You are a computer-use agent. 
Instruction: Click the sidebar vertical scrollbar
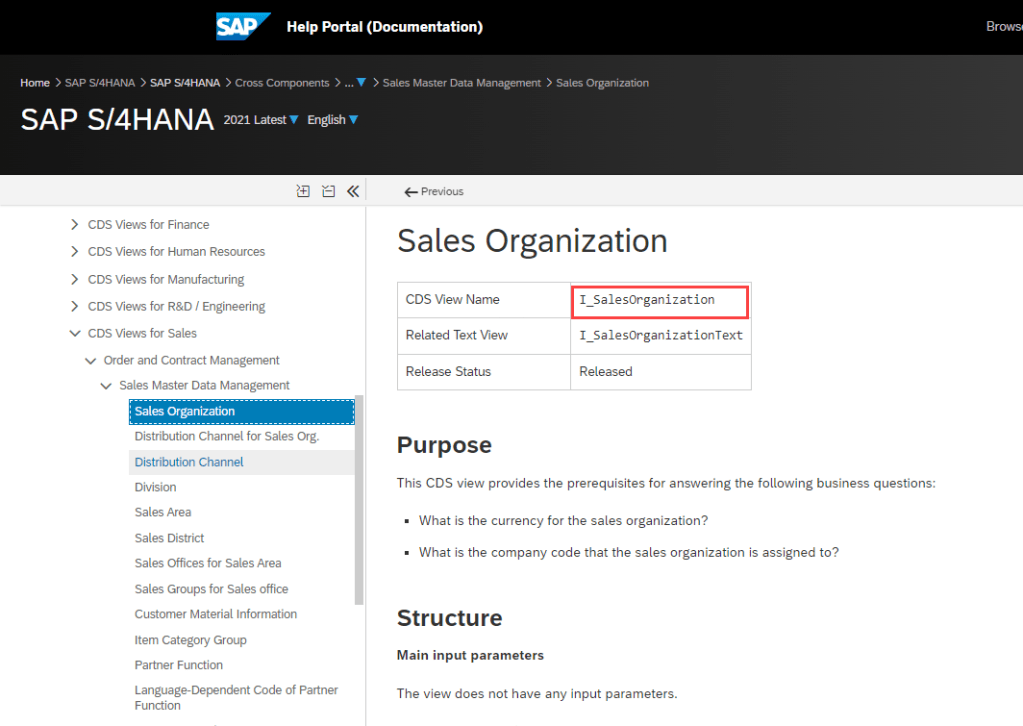pos(359,500)
